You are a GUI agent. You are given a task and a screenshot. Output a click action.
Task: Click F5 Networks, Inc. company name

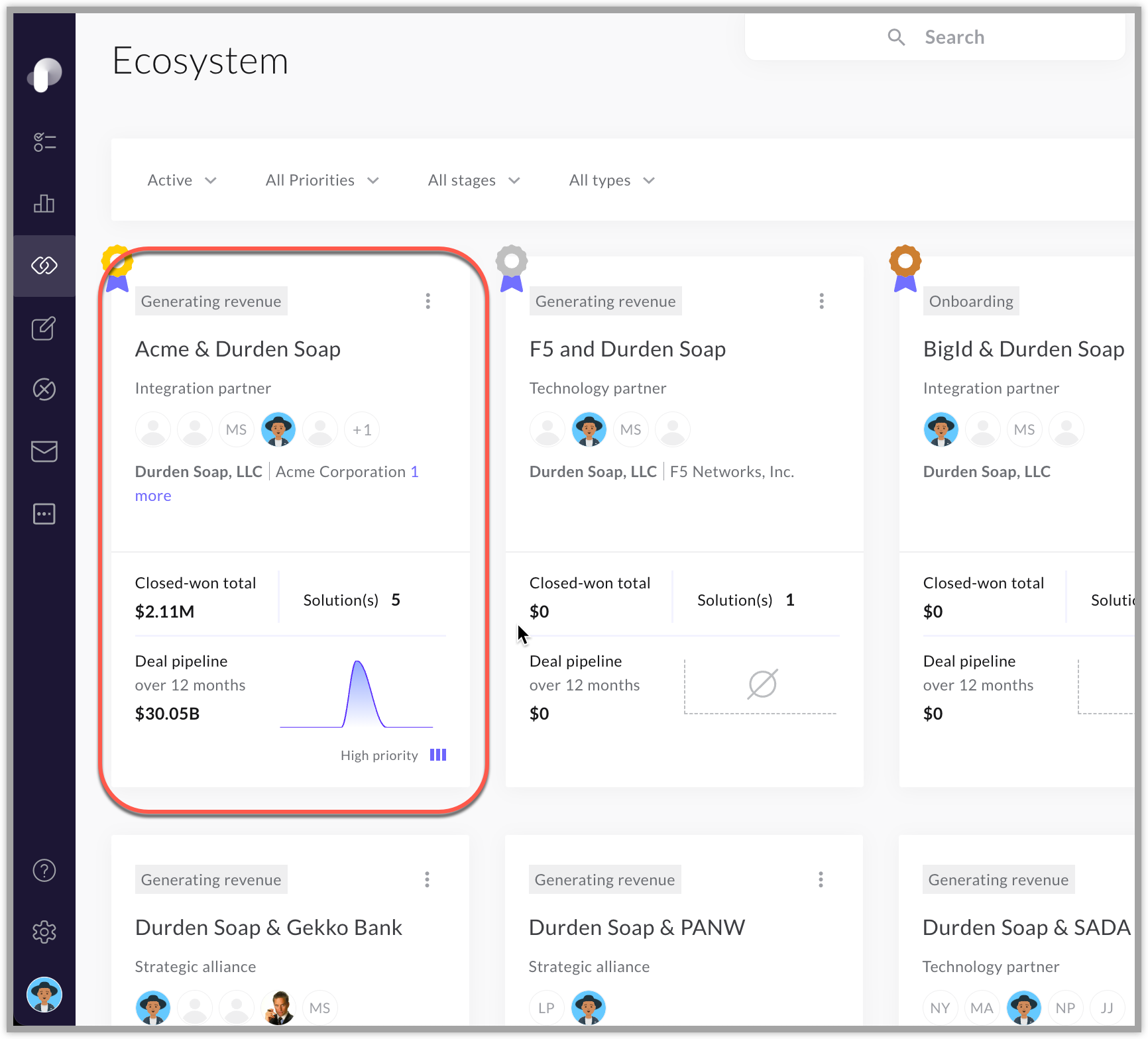[732, 472]
